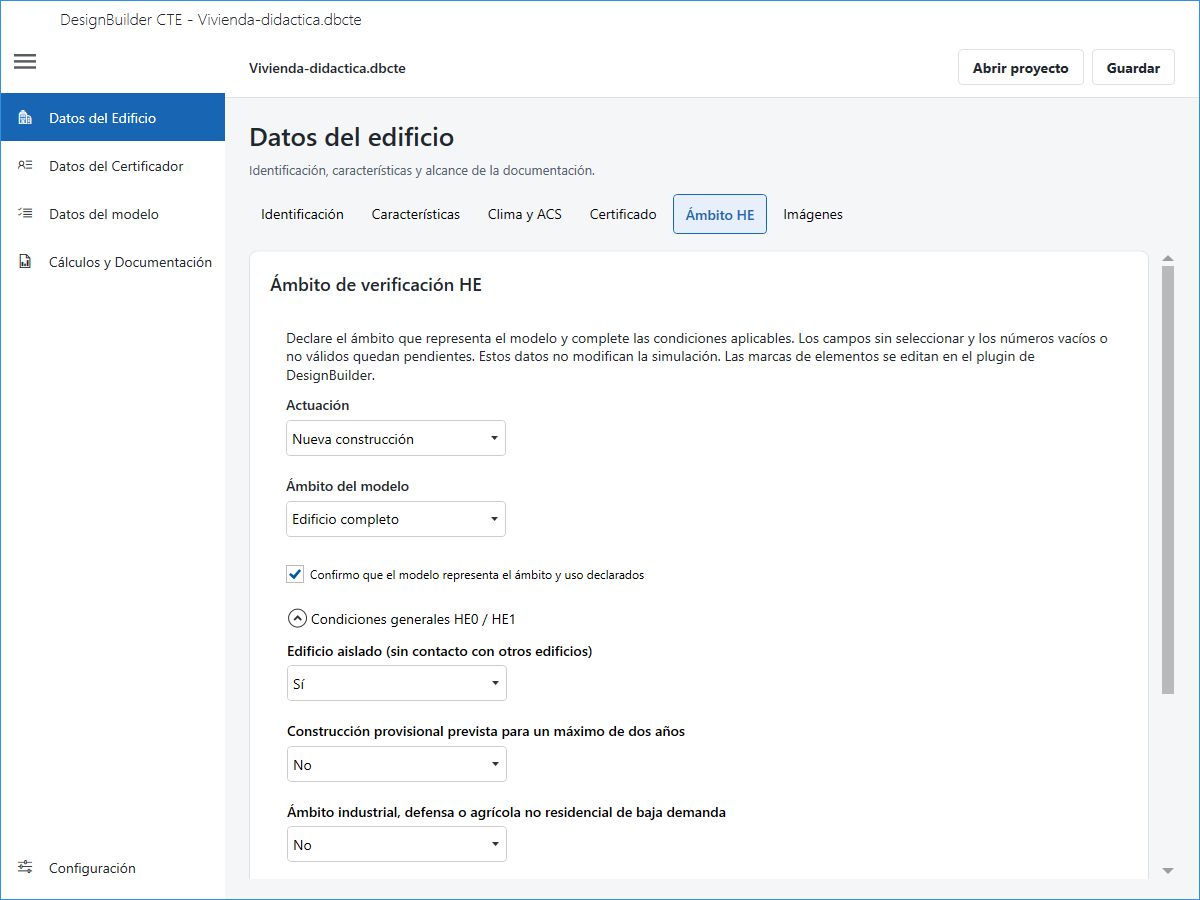Screen dimensions: 1200x900
Task: Click the report icon beside Cálculos y Documentación
Action: tap(26, 262)
